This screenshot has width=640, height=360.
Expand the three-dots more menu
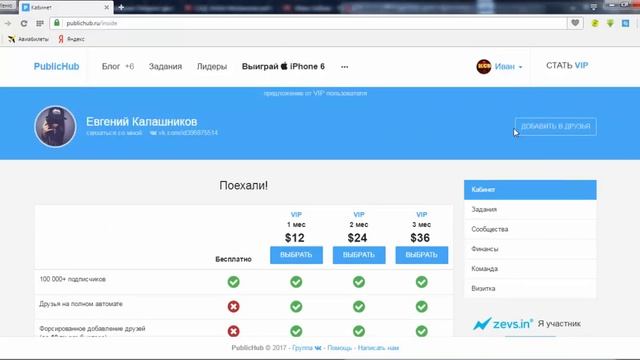pyautogui.click(x=344, y=67)
